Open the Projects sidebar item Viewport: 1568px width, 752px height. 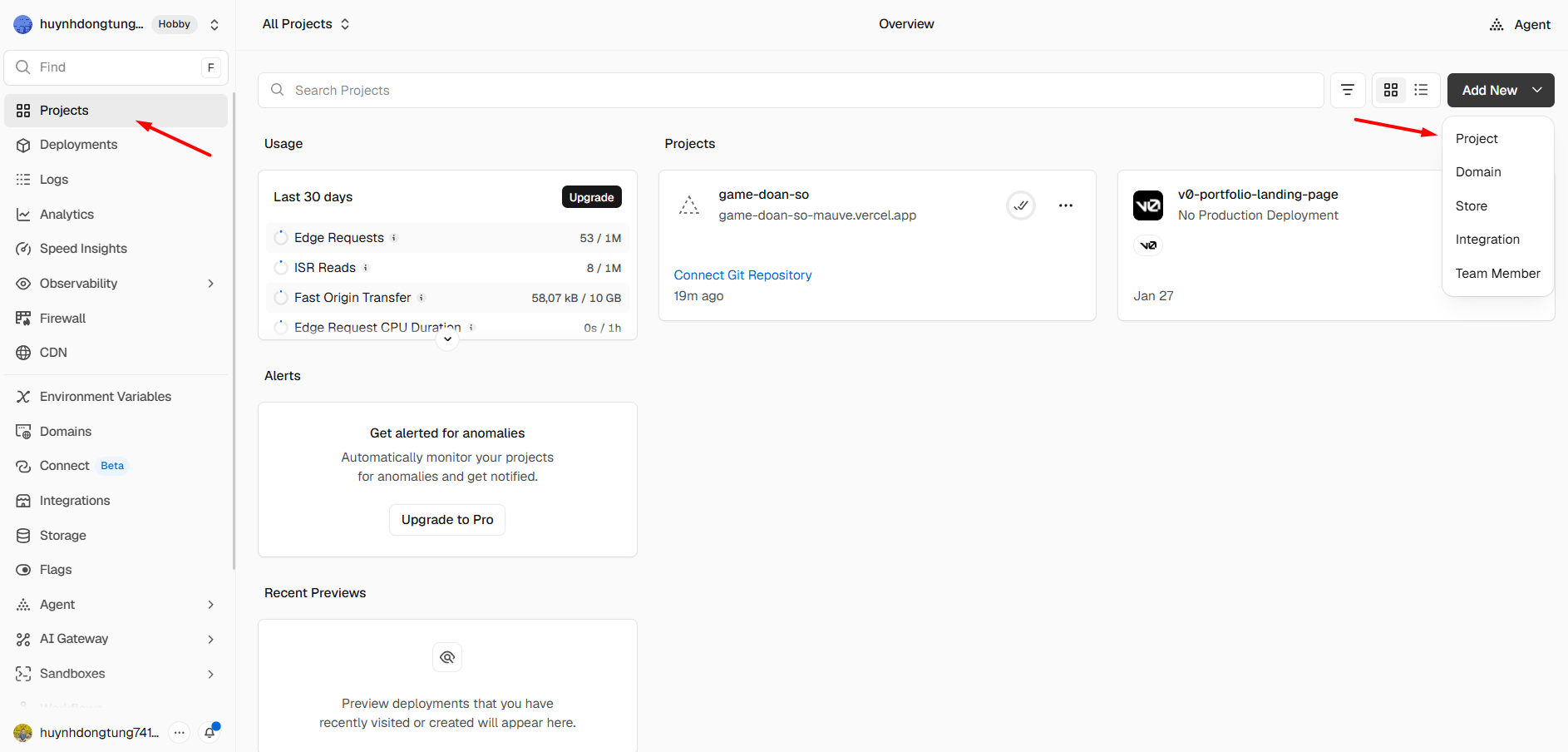point(116,111)
